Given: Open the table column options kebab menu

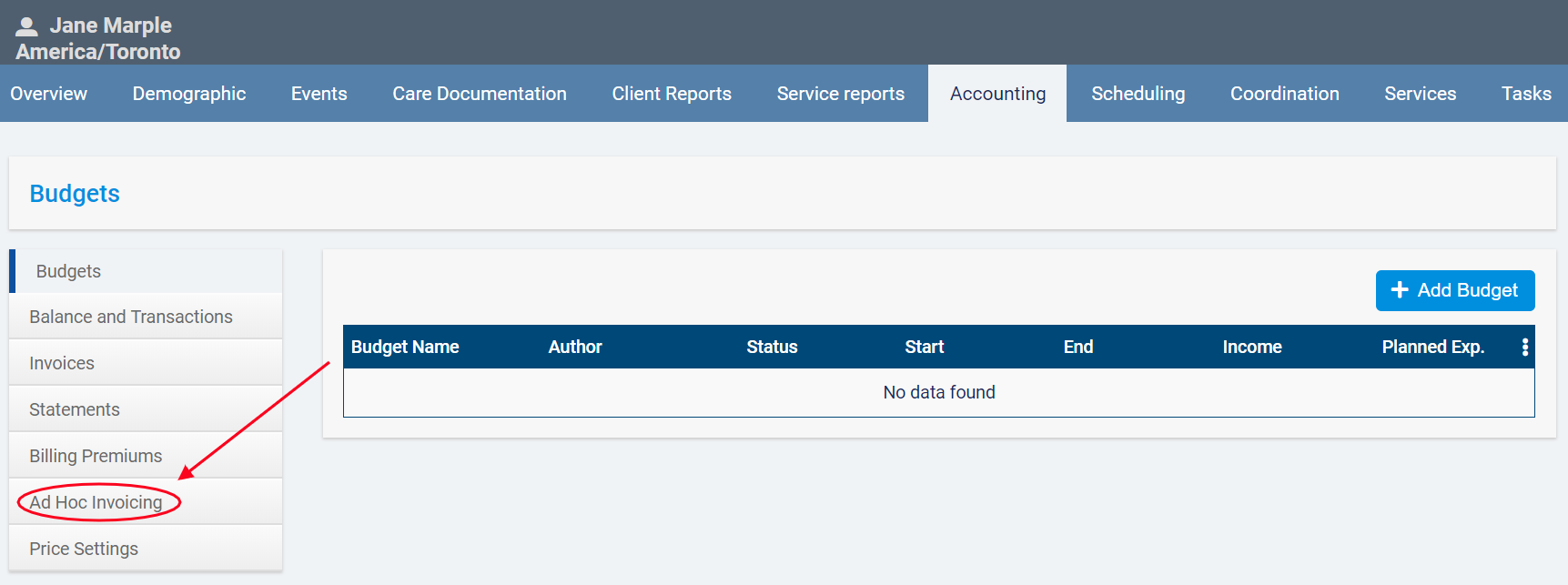Looking at the screenshot, I should [x=1524, y=347].
